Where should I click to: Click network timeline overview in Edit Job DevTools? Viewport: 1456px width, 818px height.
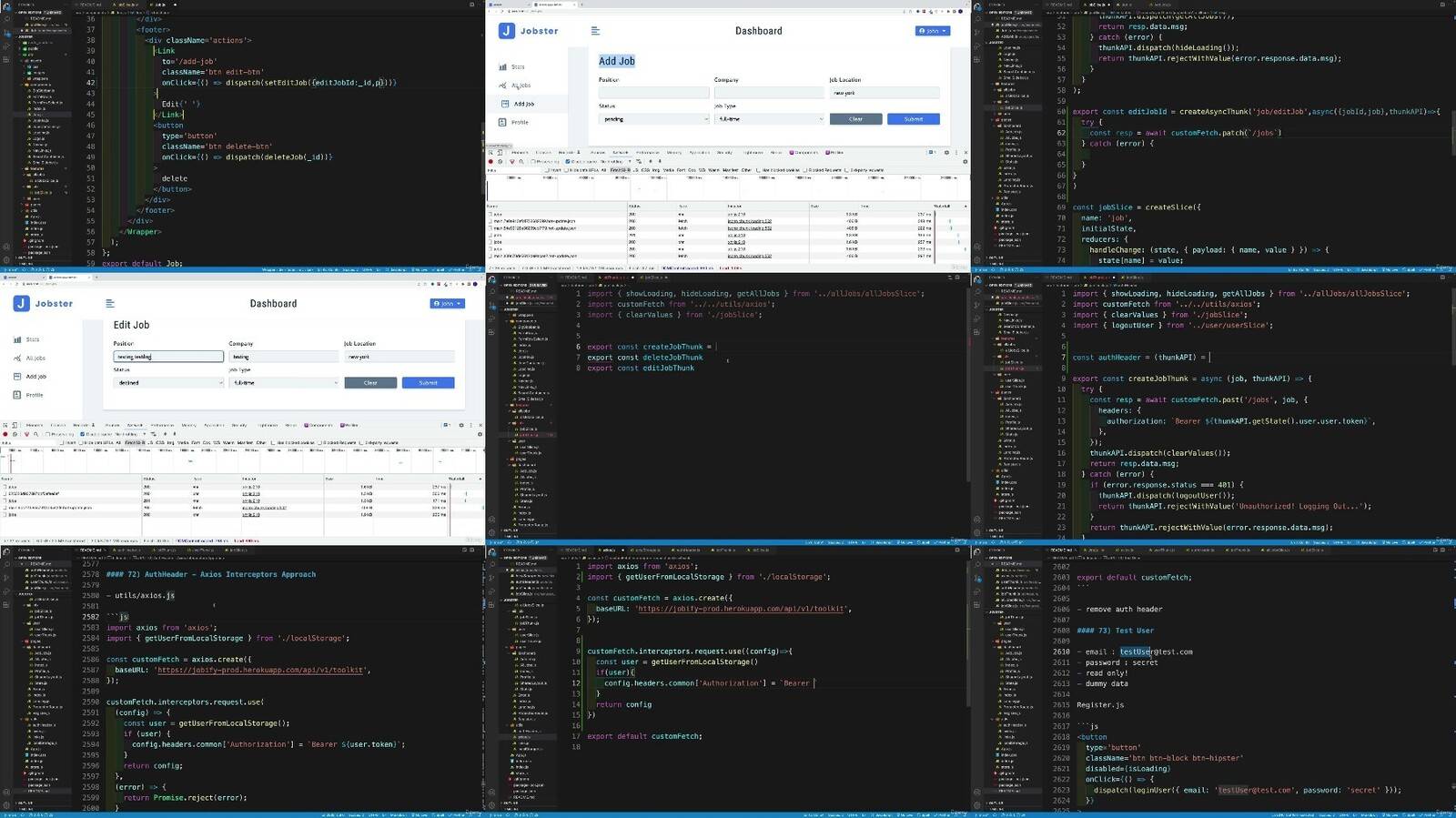click(x=242, y=461)
